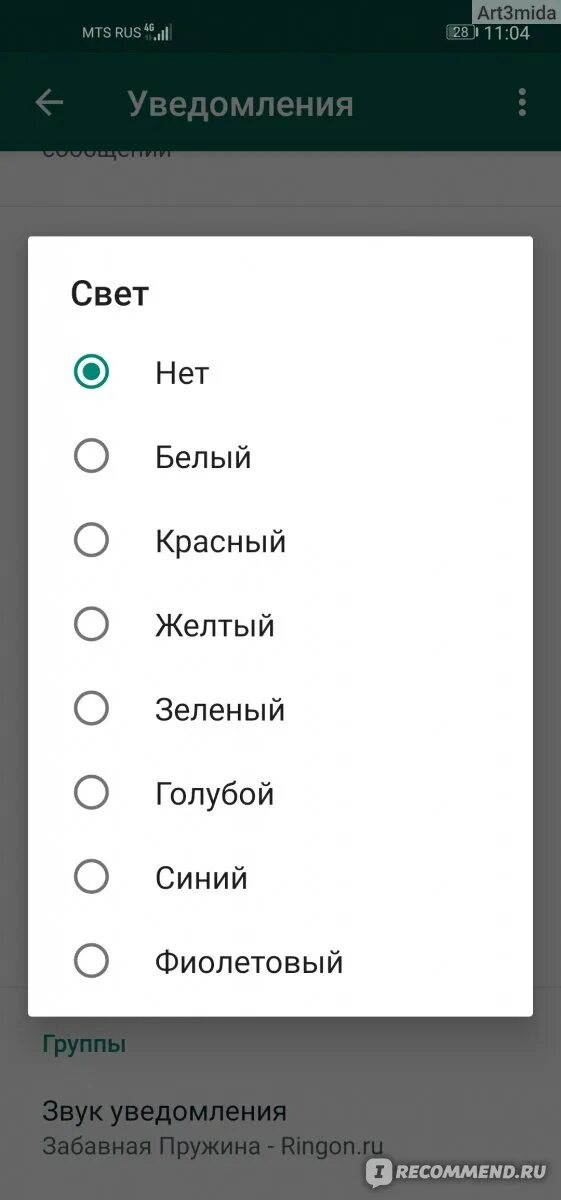
Task: Select the Зеленый radio button
Action: [x=91, y=710]
